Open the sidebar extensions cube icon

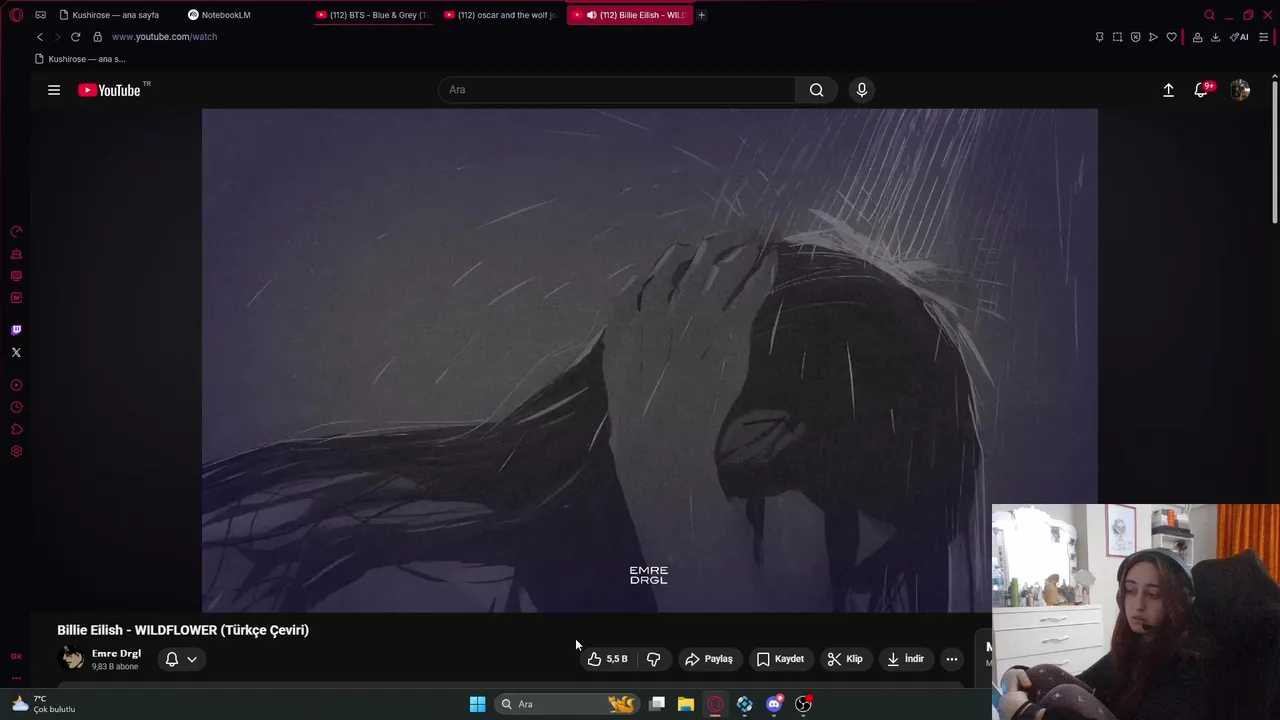pyautogui.click(x=16, y=429)
